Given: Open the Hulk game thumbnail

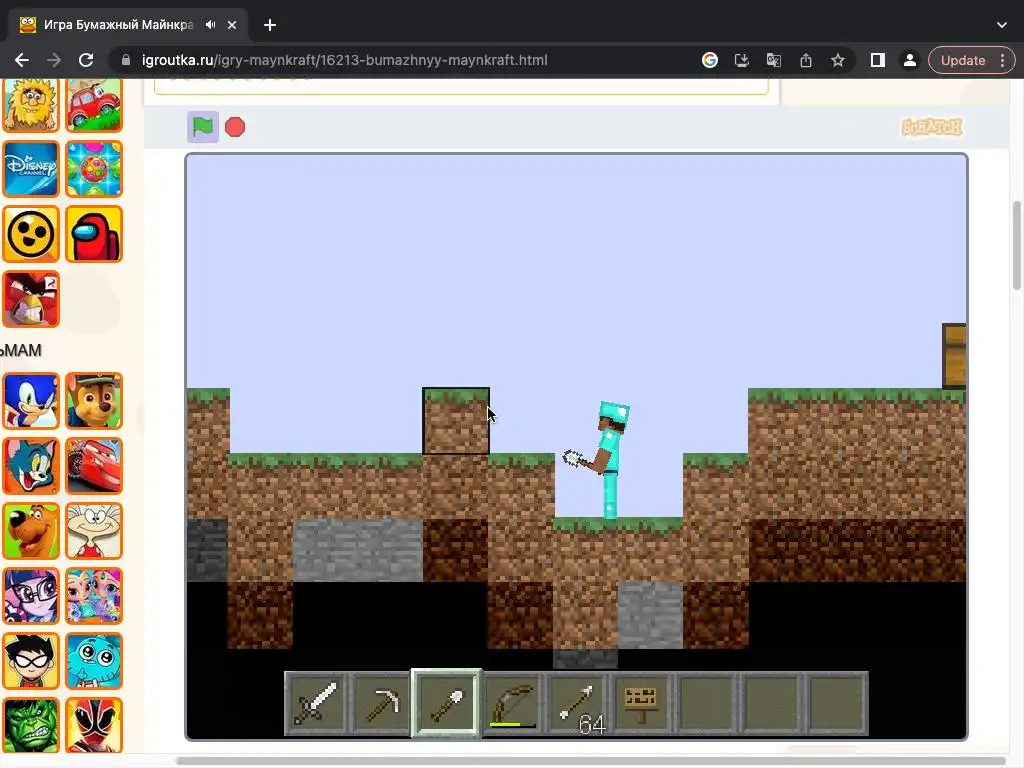Looking at the screenshot, I should coord(31,725).
